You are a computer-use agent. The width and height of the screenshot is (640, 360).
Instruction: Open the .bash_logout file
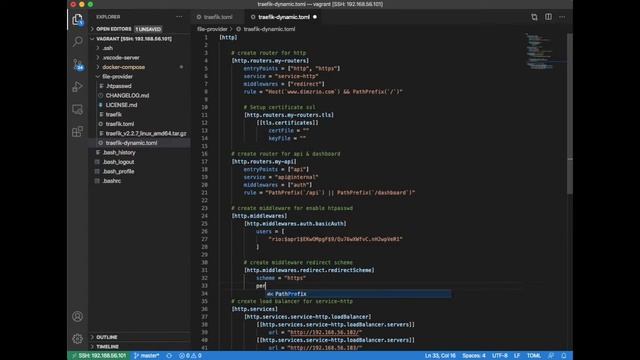point(140,162)
